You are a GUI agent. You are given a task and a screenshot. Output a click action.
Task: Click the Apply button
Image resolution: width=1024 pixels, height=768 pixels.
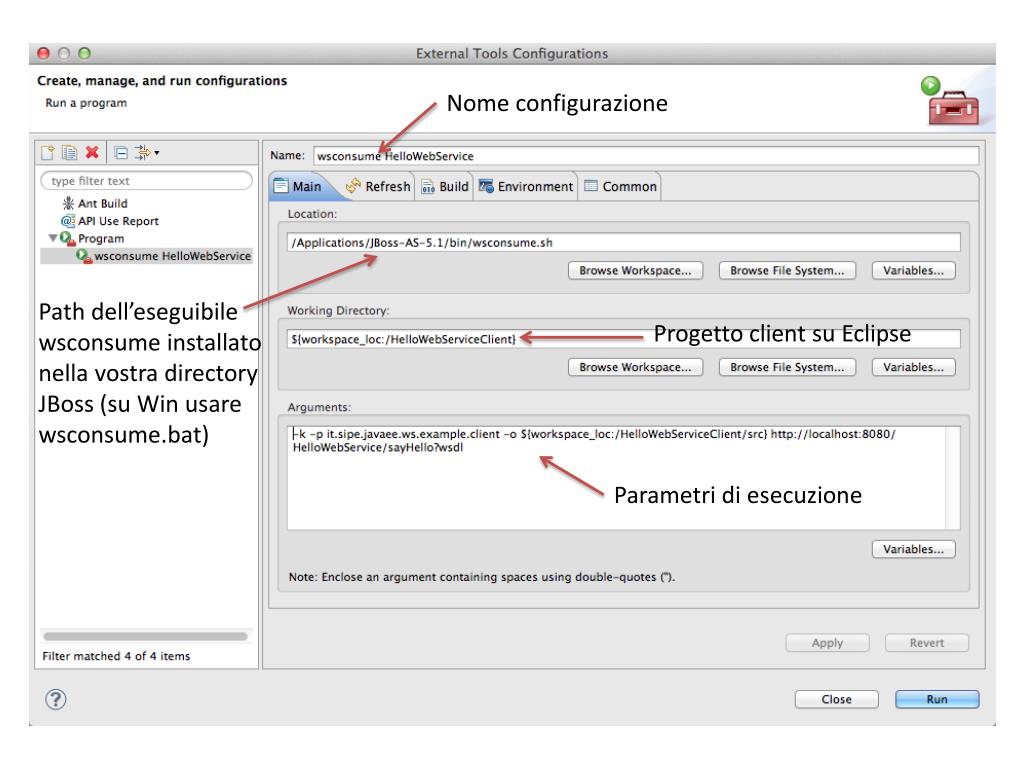827,643
